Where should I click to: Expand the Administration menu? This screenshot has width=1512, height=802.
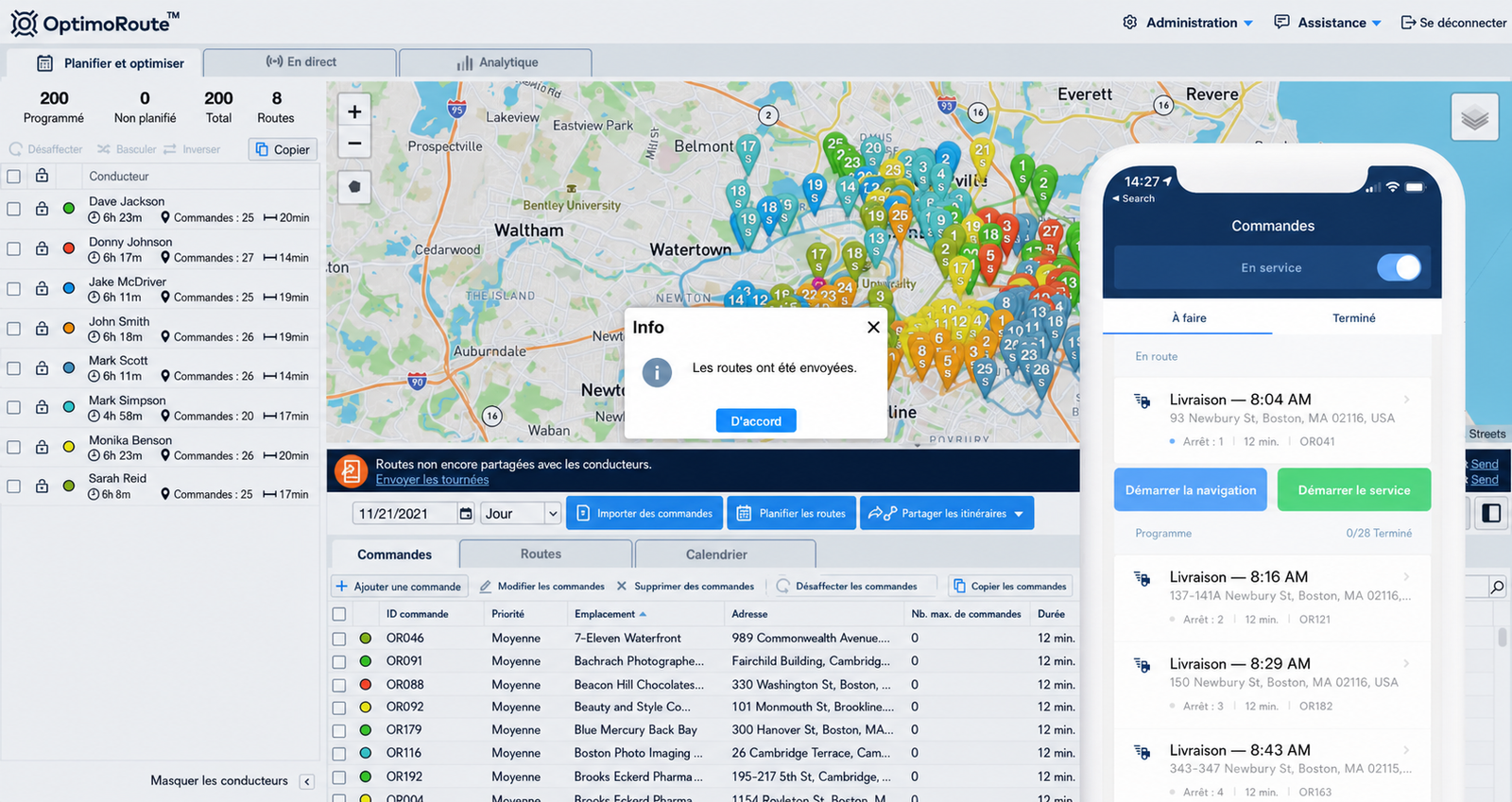point(1188,23)
